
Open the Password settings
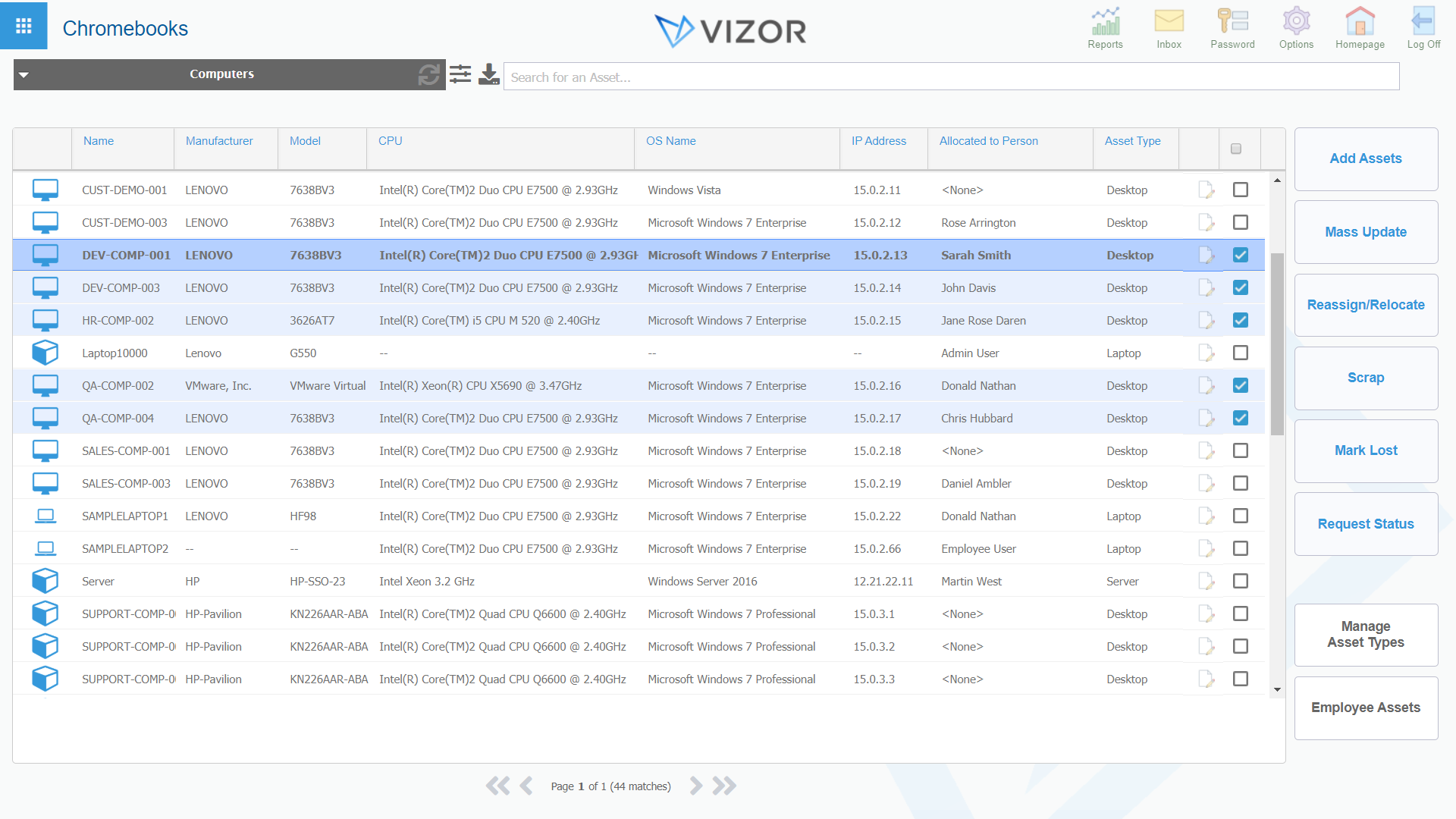[1232, 28]
